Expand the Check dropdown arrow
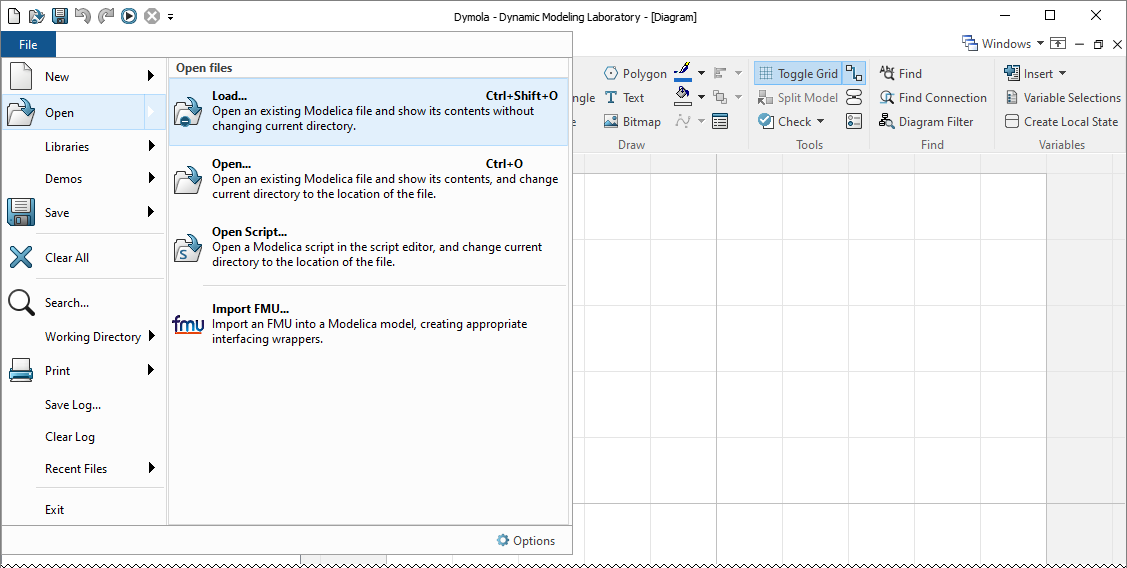This screenshot has width=1127, height=568. 821,122
